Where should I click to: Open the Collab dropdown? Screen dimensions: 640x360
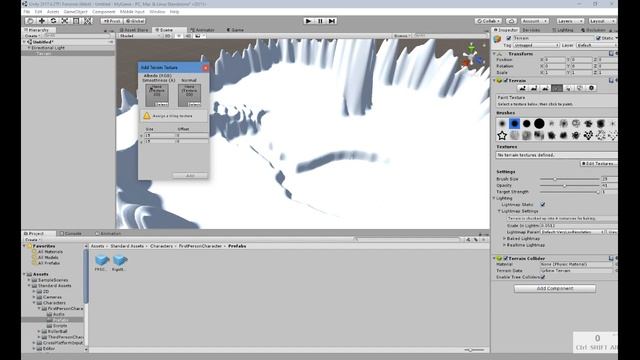(488, 21)
